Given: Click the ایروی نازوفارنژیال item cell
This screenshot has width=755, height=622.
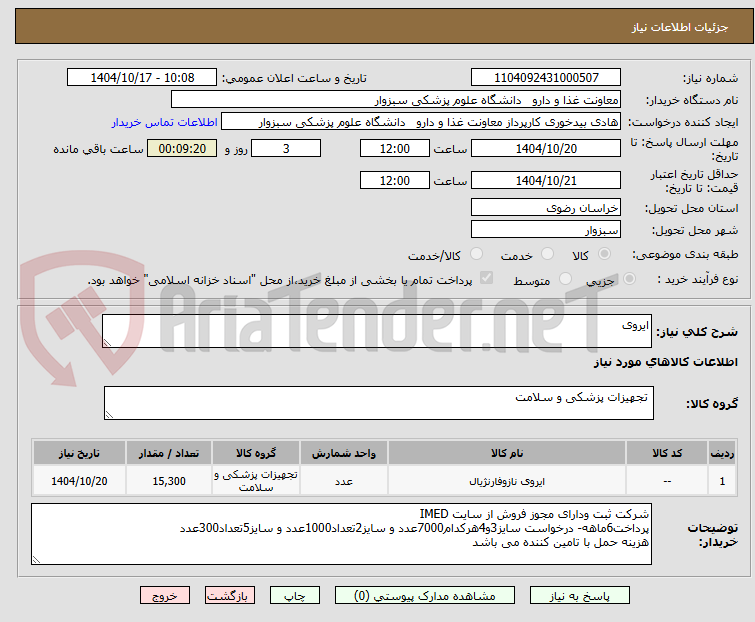Looking at the screenshot, I should click(x=507, y=480).
